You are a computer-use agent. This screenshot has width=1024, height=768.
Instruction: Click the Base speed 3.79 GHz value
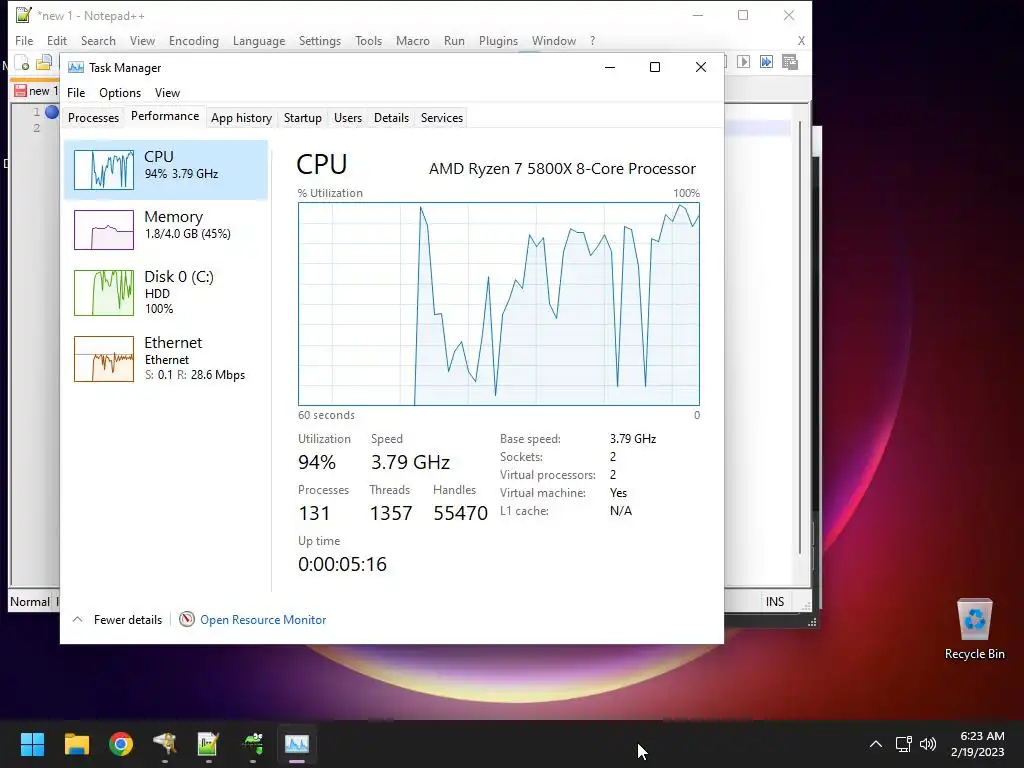click(x=633, y=439)
